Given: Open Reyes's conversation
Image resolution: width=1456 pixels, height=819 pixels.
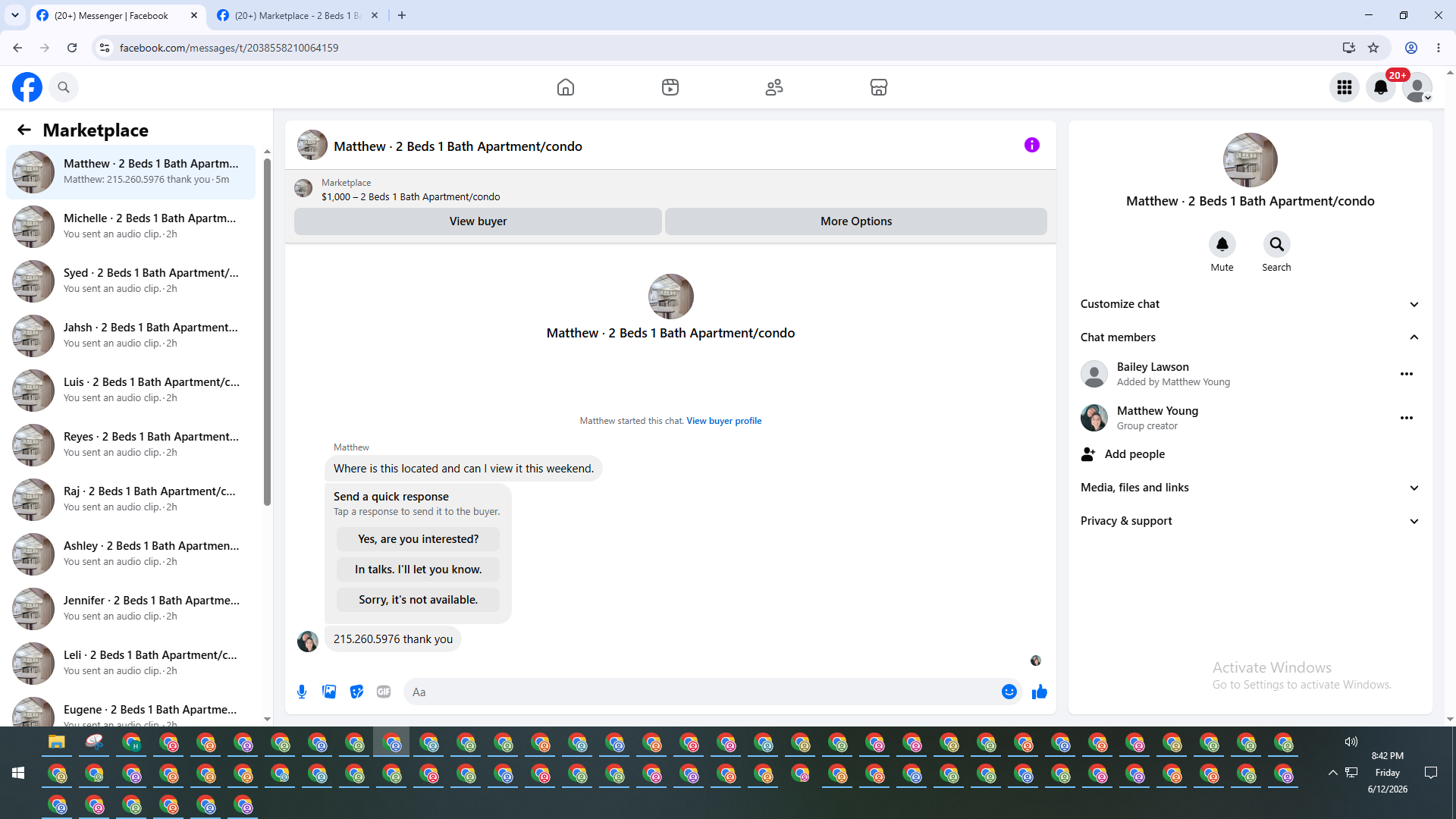Looking at the screenshot, I should [130, 445].
